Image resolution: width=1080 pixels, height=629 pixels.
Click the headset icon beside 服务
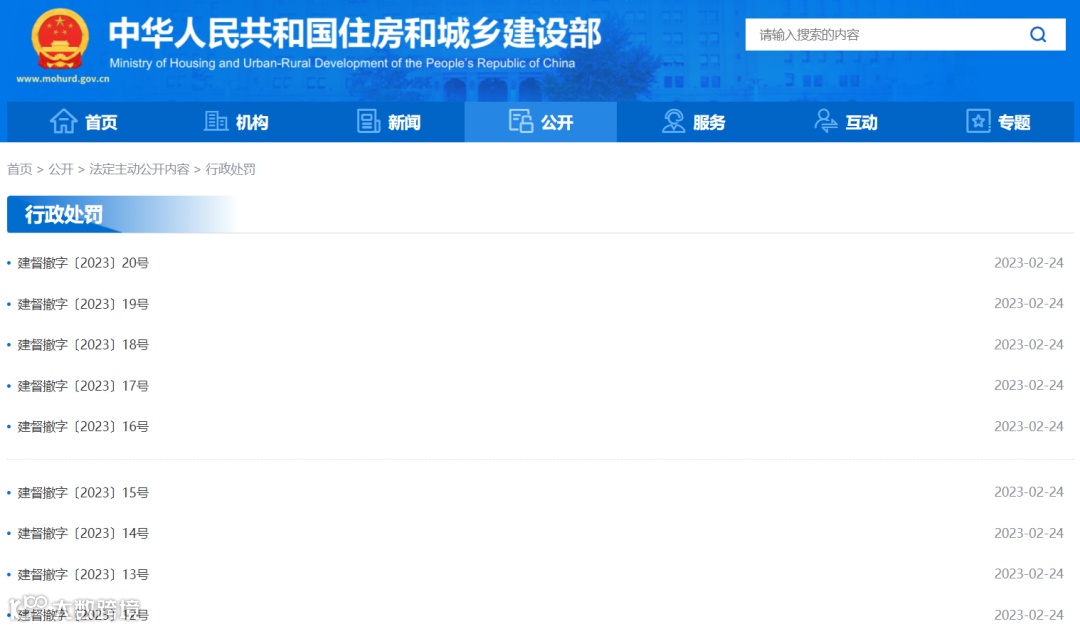[x=673, y=121]
